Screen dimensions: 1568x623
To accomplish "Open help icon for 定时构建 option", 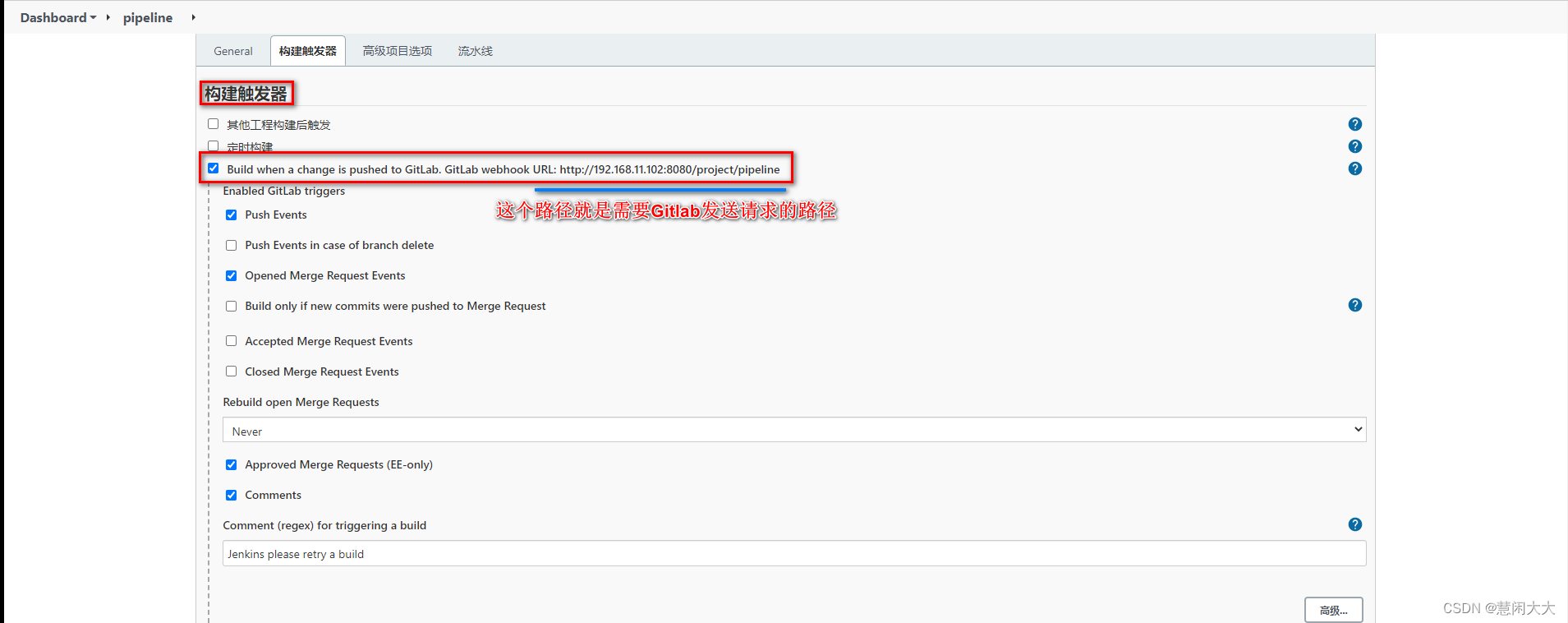I will click(x=1355, y=146).
